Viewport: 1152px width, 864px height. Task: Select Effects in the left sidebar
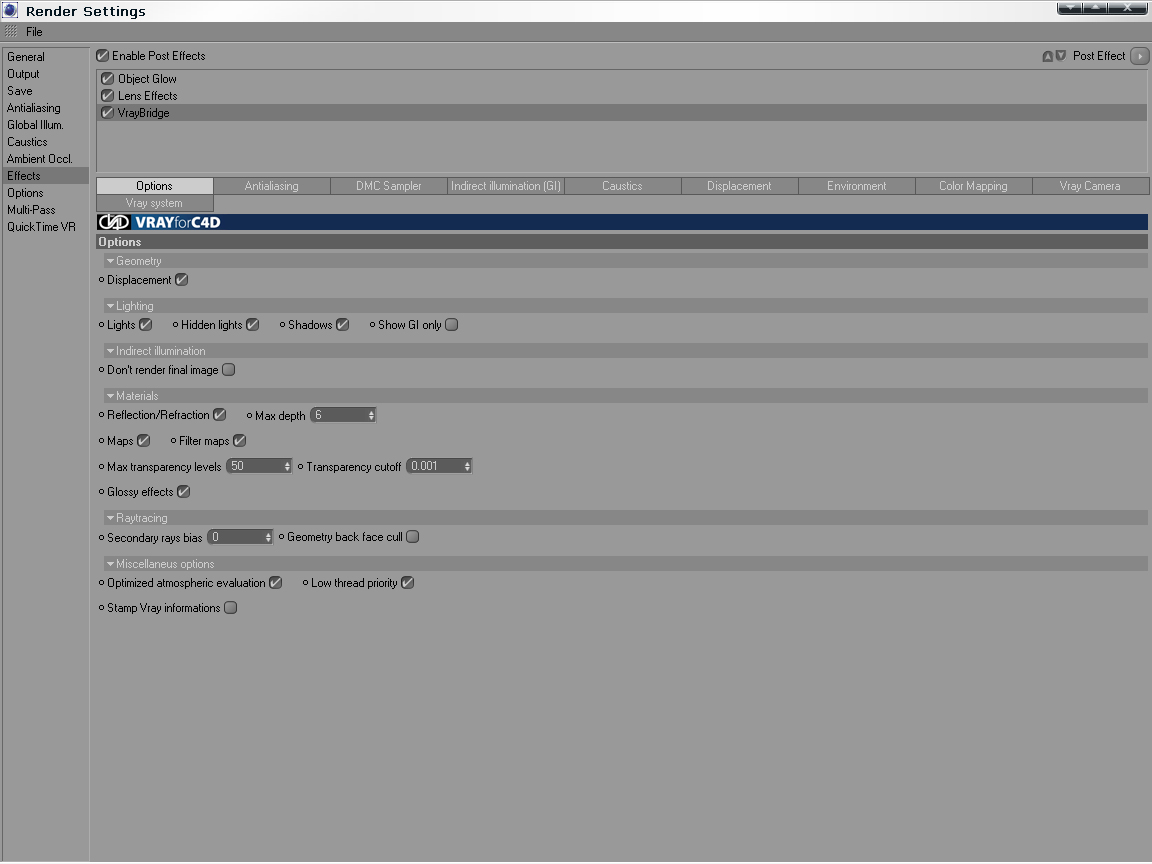pyautogui.click(x=46, y=176)
